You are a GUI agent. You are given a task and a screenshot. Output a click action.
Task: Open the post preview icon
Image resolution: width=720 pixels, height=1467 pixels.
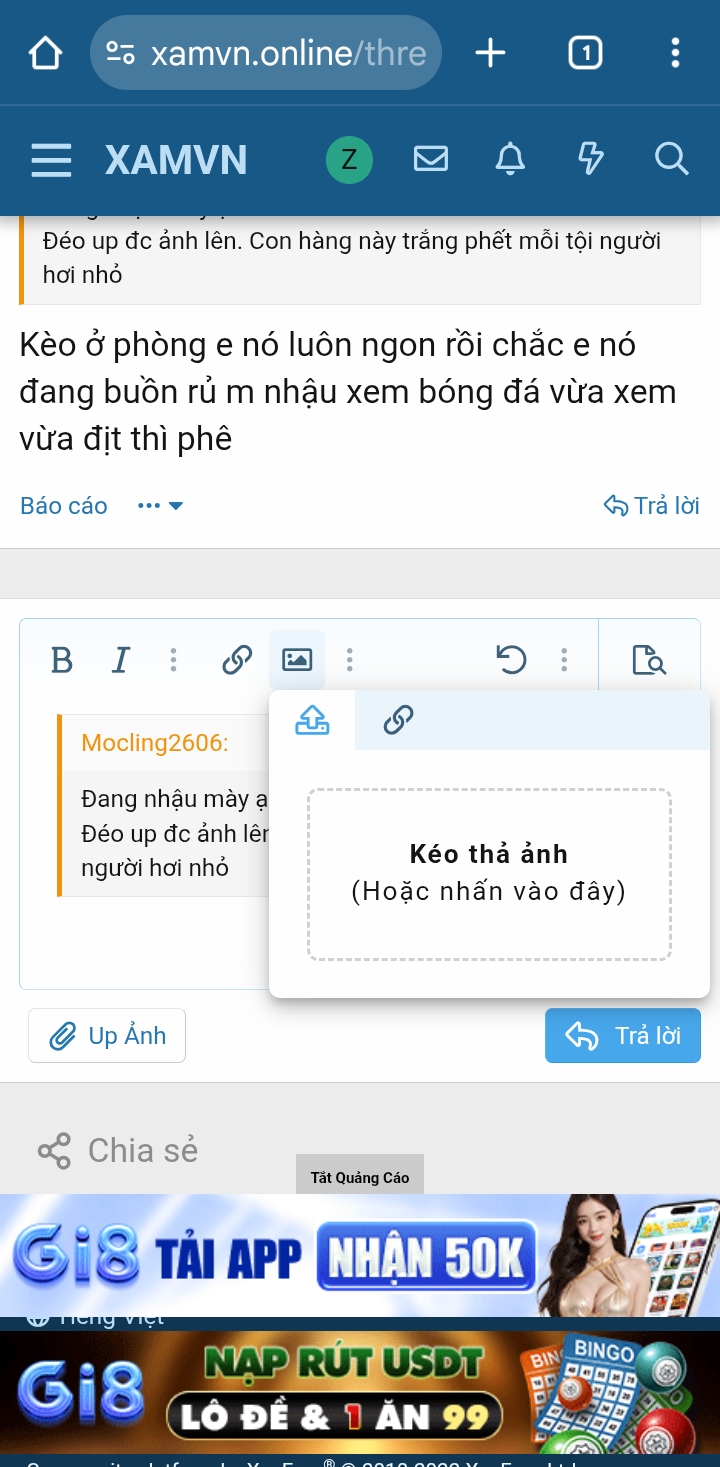pyautogui.click(x=650, y=661)
